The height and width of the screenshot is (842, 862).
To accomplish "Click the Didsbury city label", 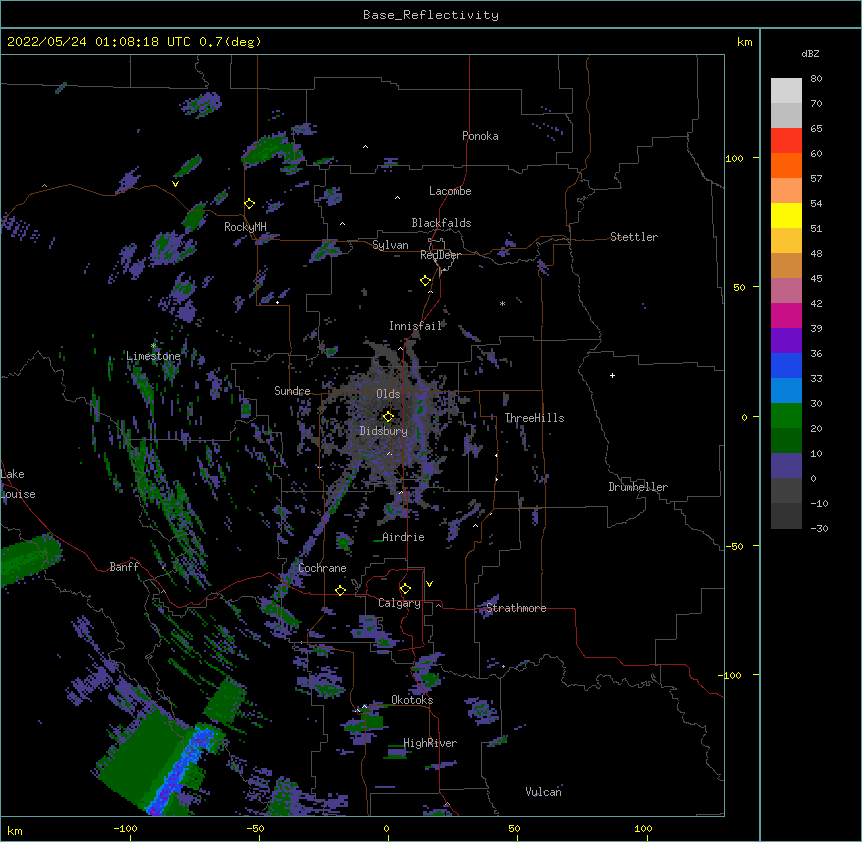I will (x=384, y=431).
